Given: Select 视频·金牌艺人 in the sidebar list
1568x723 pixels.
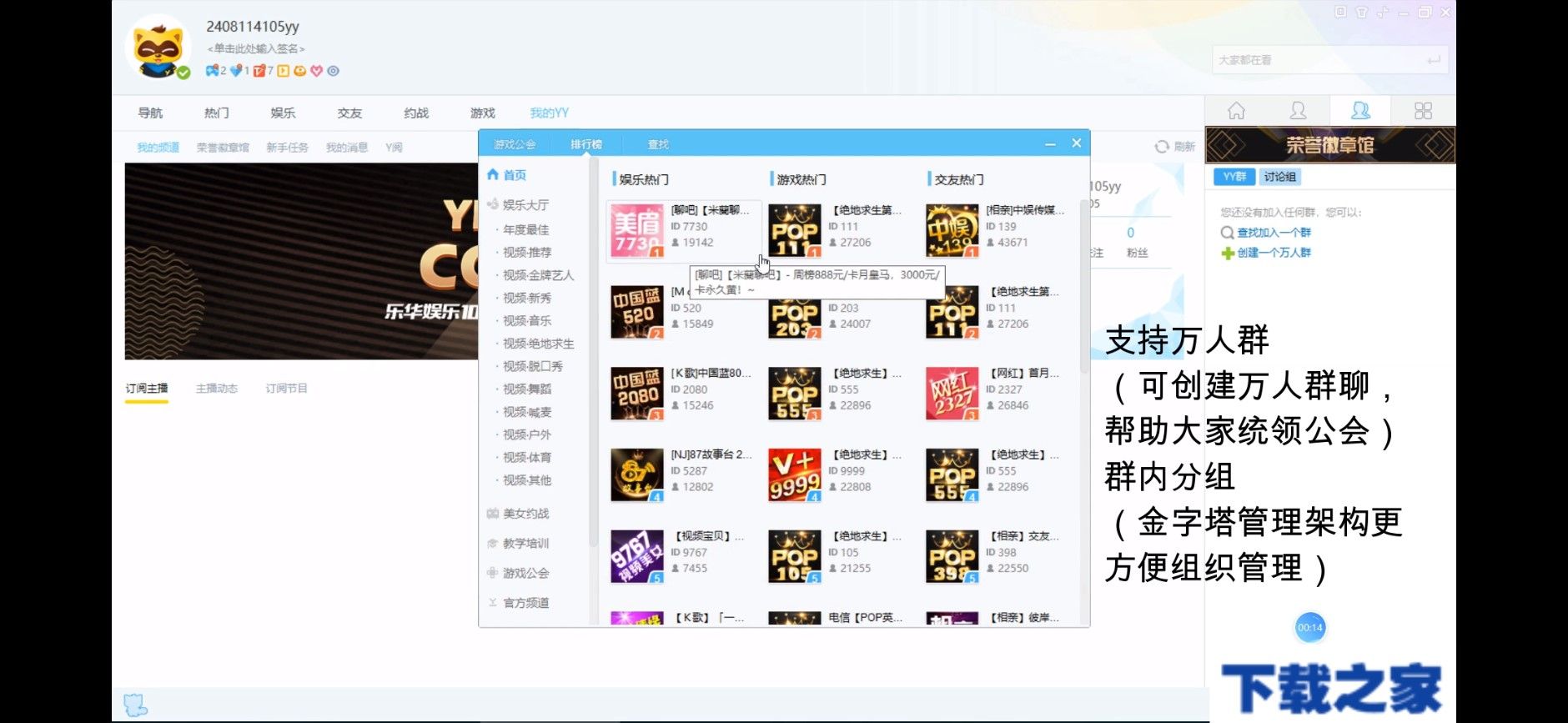Looking at the screenshot, I should tap(538, 275).
